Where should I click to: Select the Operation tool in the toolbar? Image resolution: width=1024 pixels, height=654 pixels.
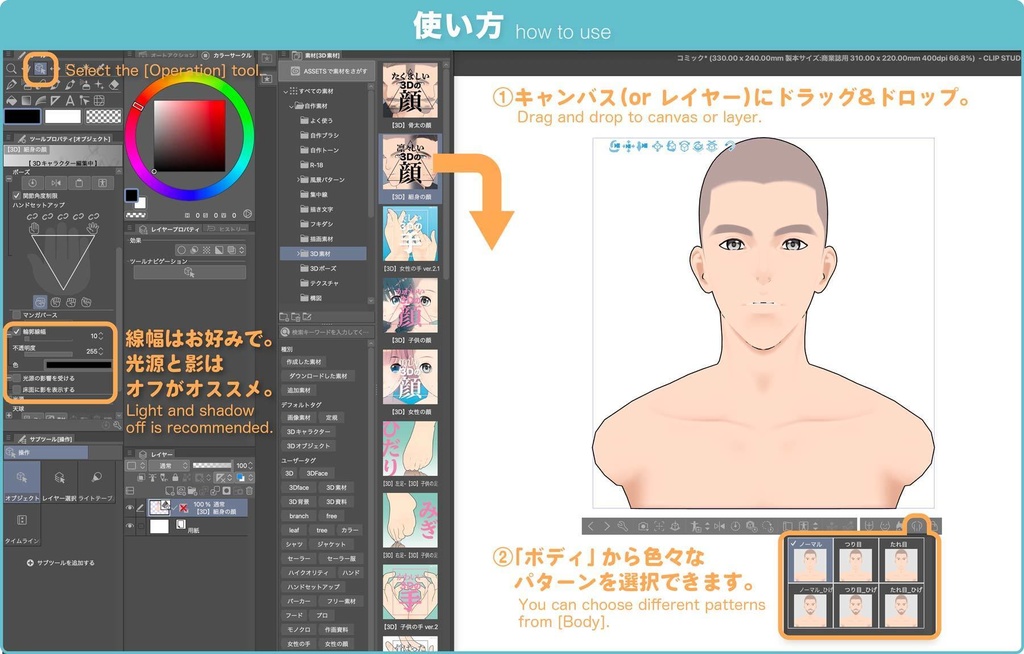(x=41, y=68)
